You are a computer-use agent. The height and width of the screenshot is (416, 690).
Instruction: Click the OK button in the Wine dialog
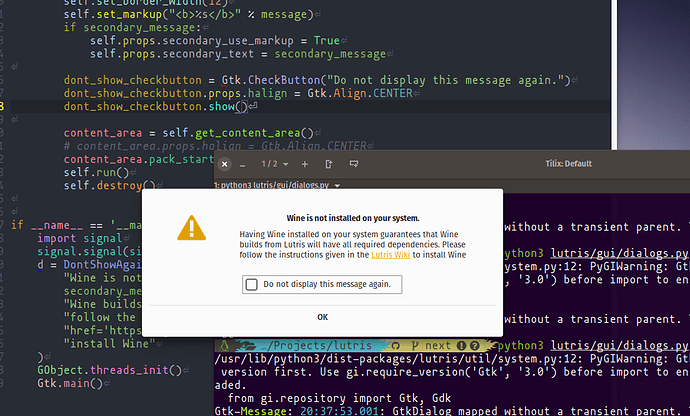(323, 317)
